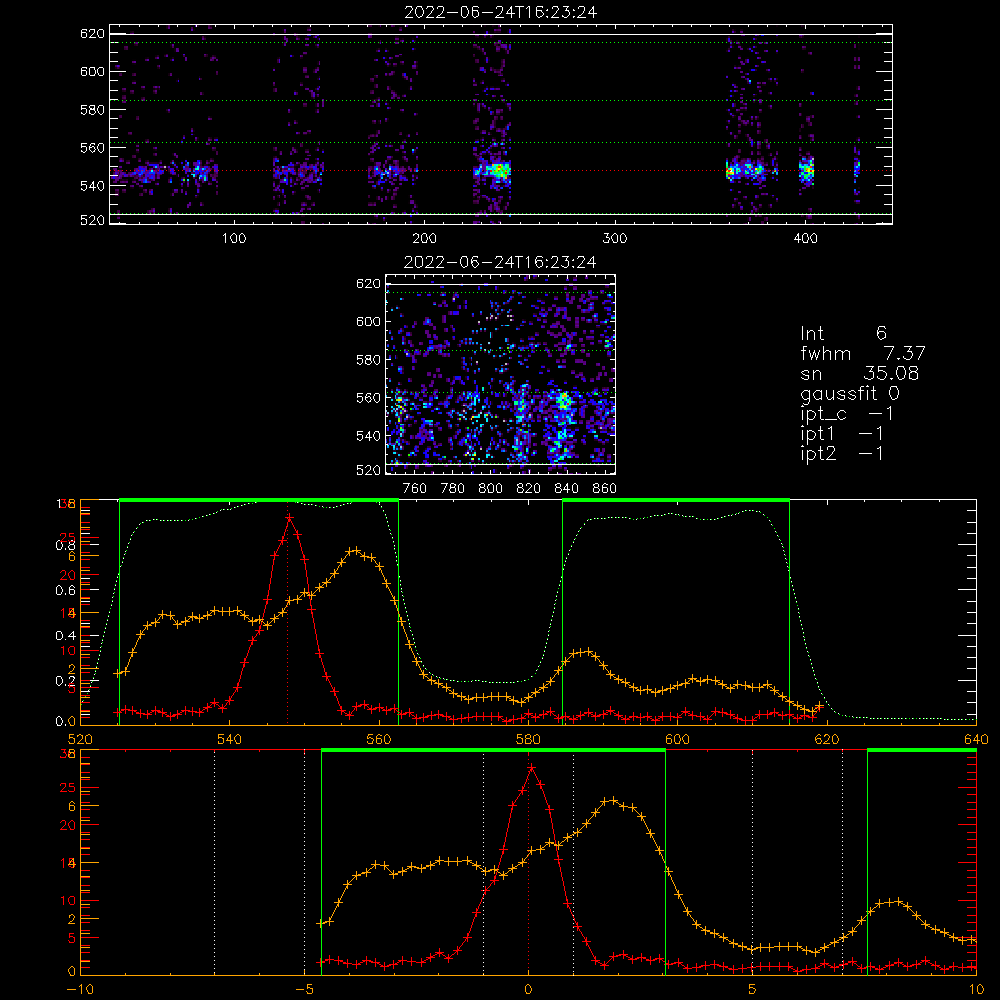Click the small square image's timestamp title
The image size is (1000, 1000).
(x=500, y=262)
